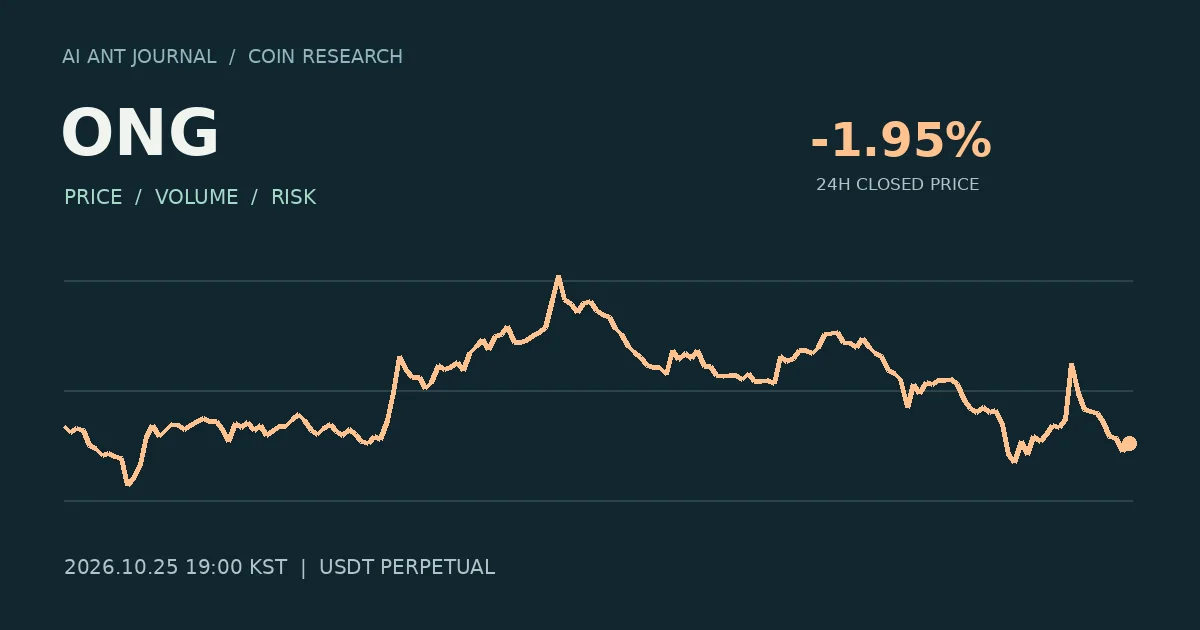The height and width of the screenshot is (630, 1200).
Task: Click the slash separator between header breadcrumbs
Action: [232, 57]
